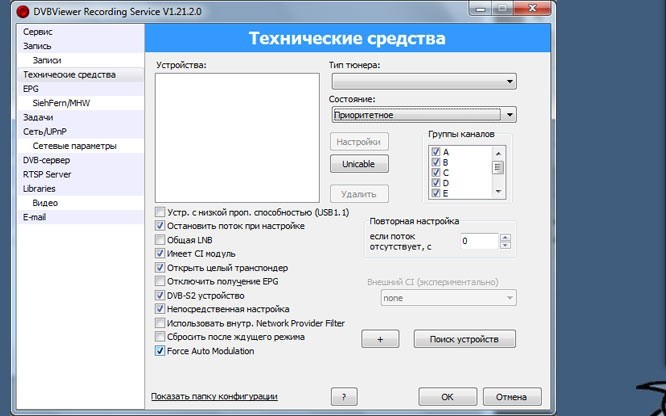Image resolution: width=666 pixels, height=416 pixels.
Task: Select 'EPG' in the left sidebar
Action: coord(31,88)
